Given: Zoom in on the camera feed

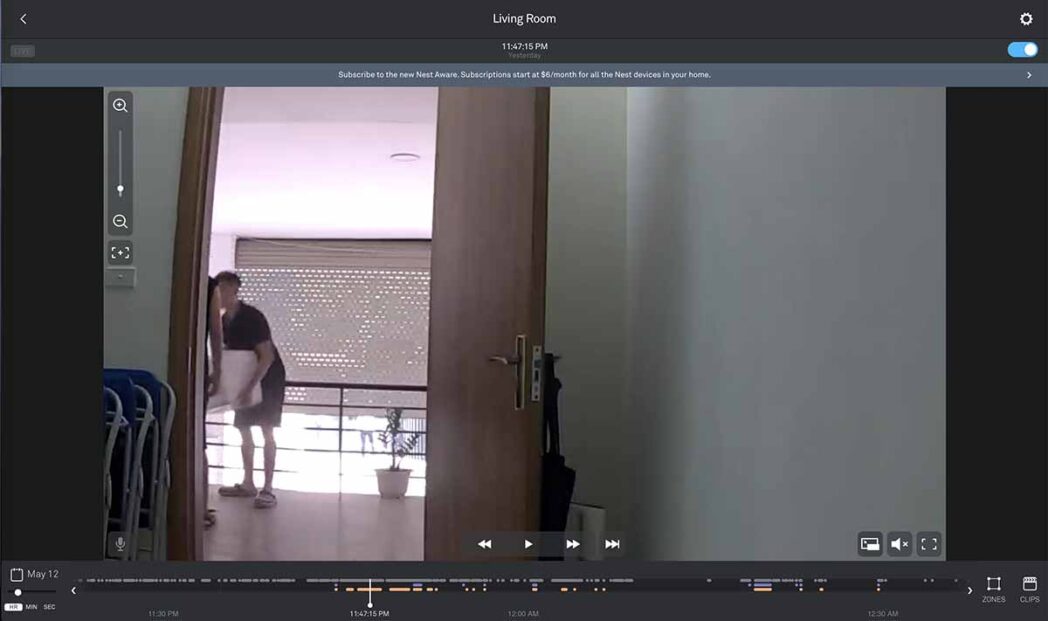Looking at the screenshot, I should tap(120, 105).
